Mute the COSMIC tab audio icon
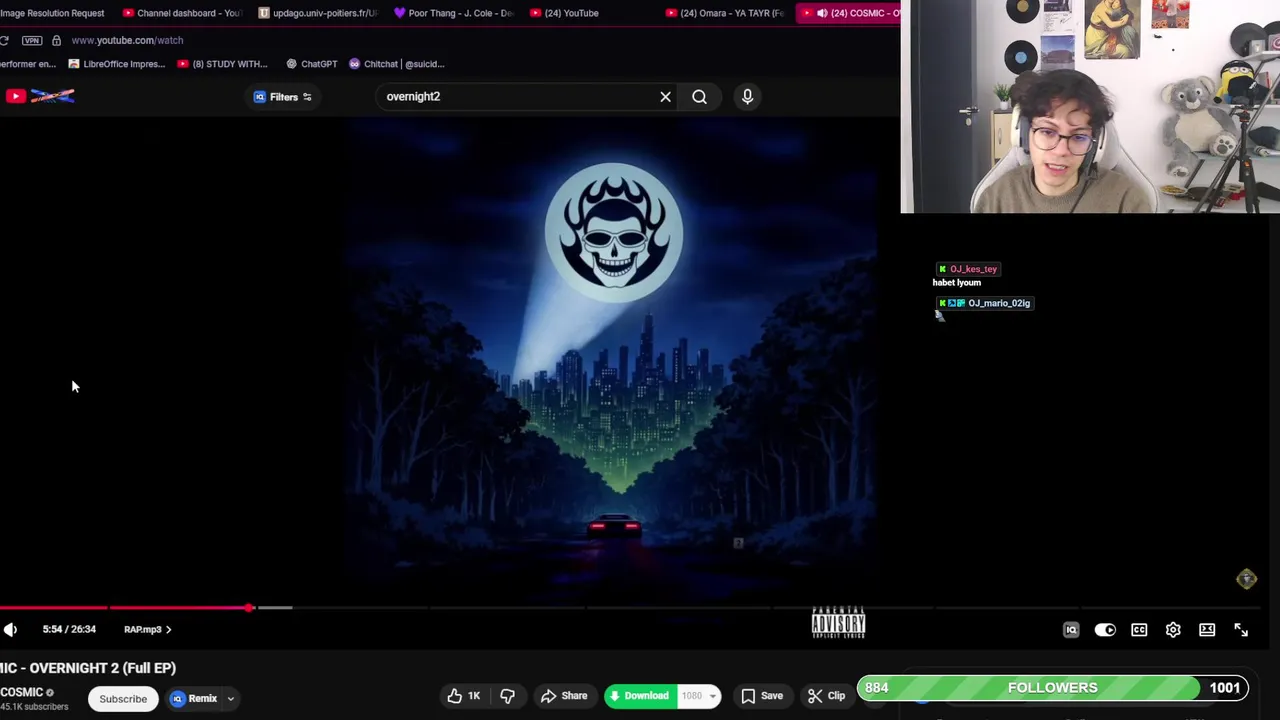This screenshot has width=1280, height=720. pyautogui.click(x=821, y=13)
